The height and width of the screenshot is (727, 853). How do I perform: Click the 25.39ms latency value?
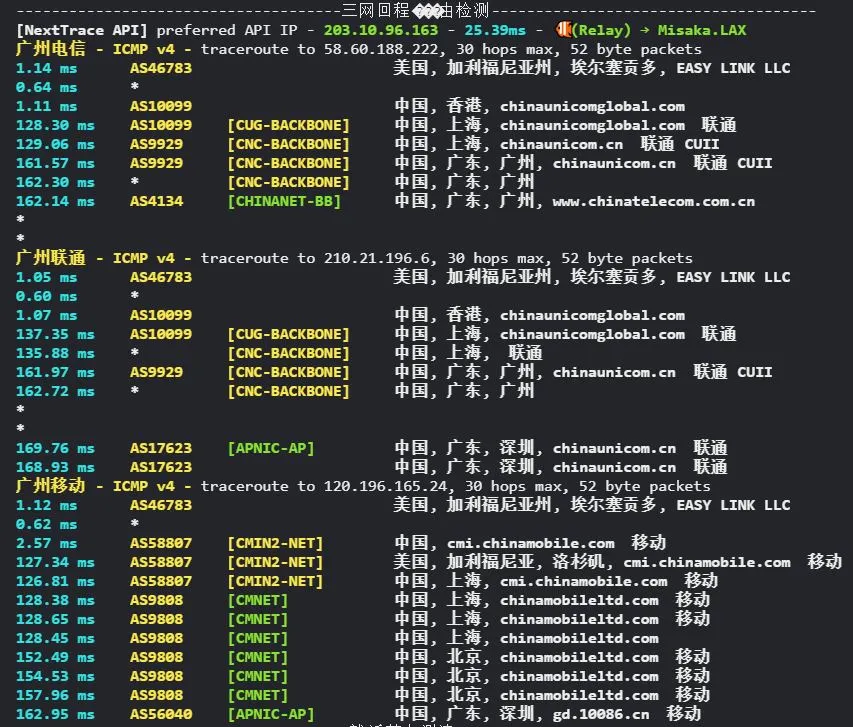(x=495, y=30)
